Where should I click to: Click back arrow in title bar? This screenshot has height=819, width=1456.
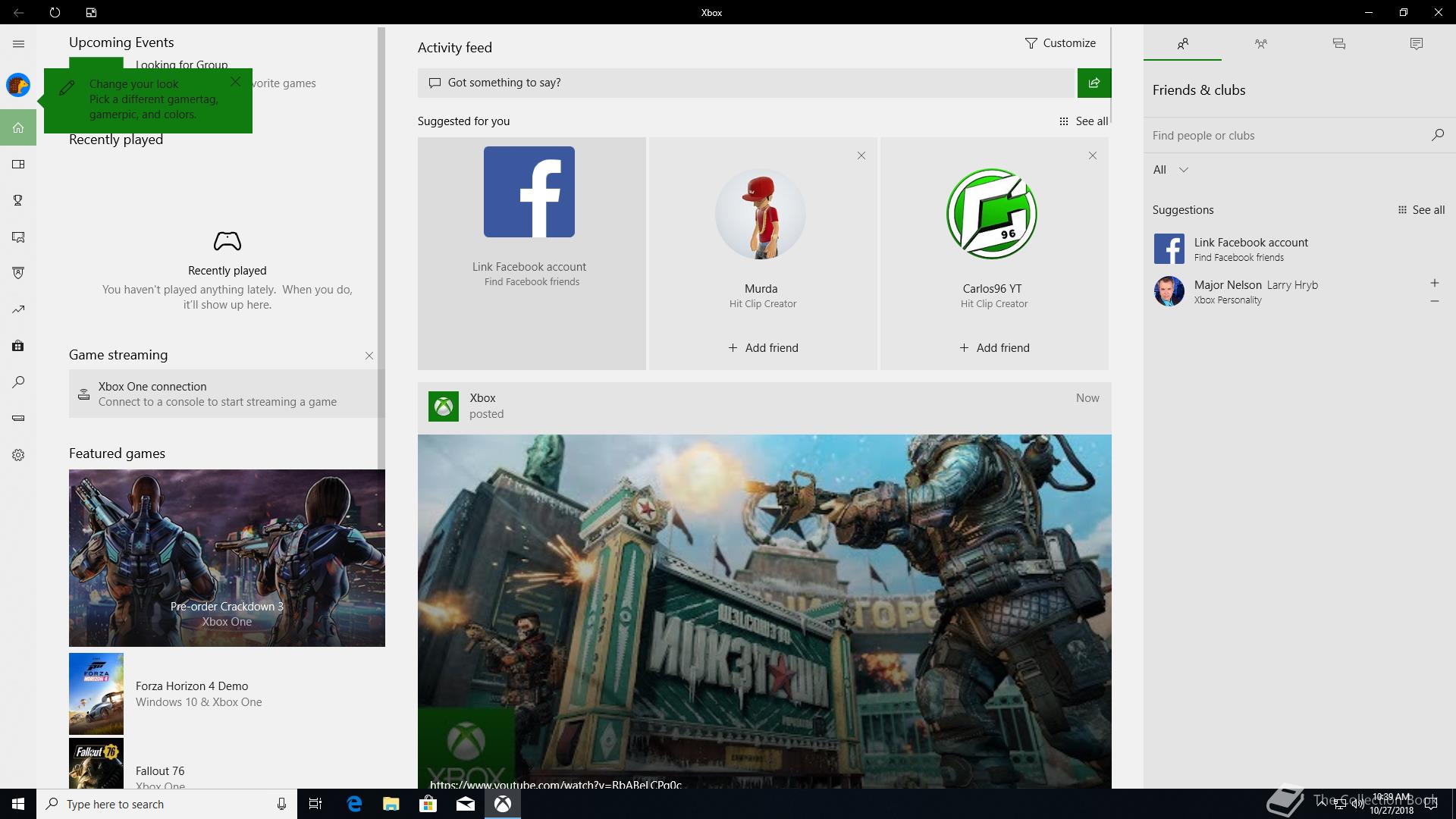[x=18, y=12]
